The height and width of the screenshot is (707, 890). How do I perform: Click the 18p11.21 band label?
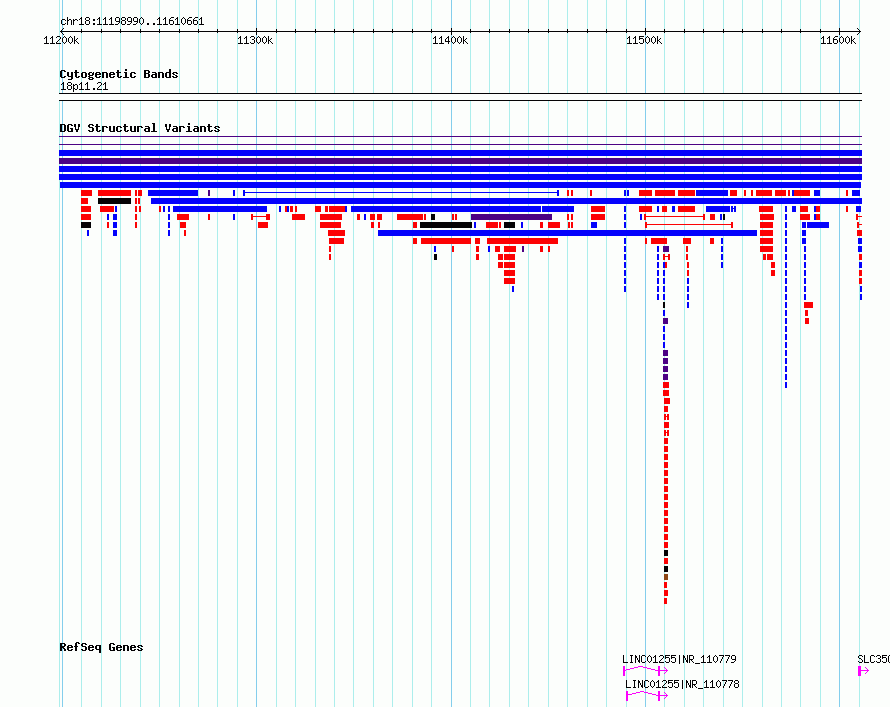click(x=84, y=87)
